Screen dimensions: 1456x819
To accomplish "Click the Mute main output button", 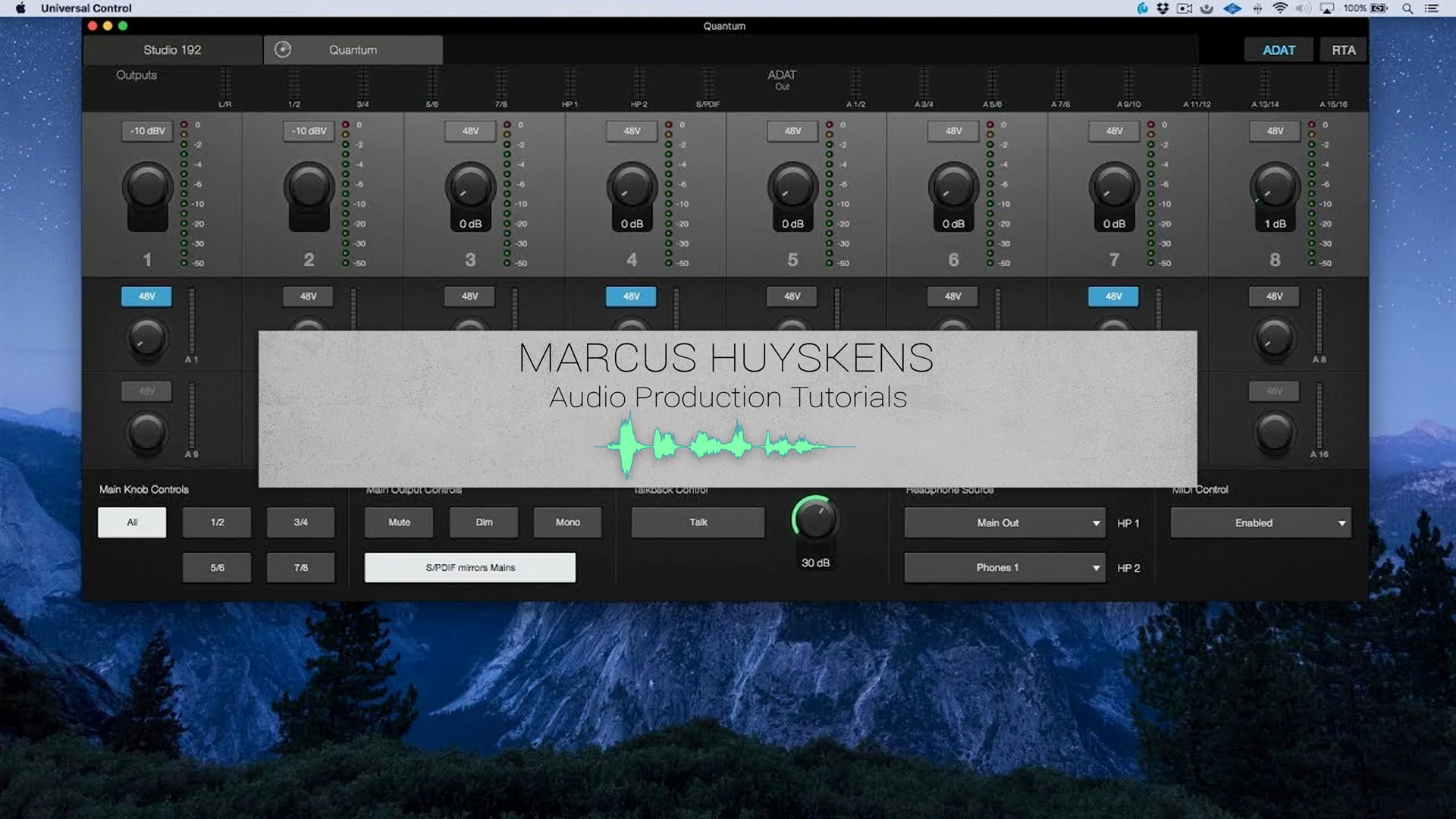I will point(399,522).
